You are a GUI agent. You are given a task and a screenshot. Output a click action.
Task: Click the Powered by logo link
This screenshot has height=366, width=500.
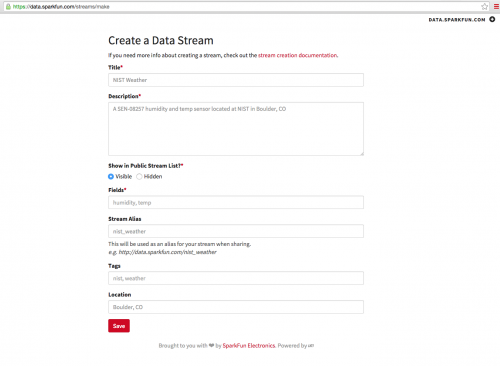(311, 346)
